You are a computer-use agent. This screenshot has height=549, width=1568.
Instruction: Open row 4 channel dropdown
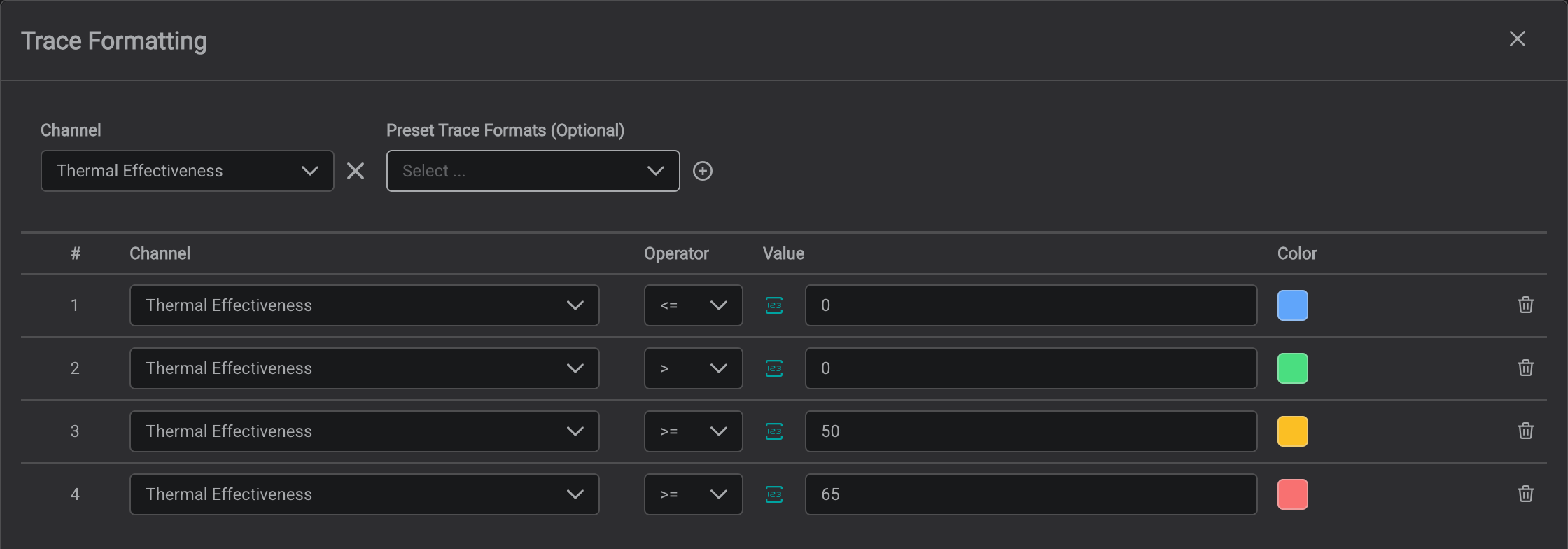pyautogui.click(x=365, y=494)
